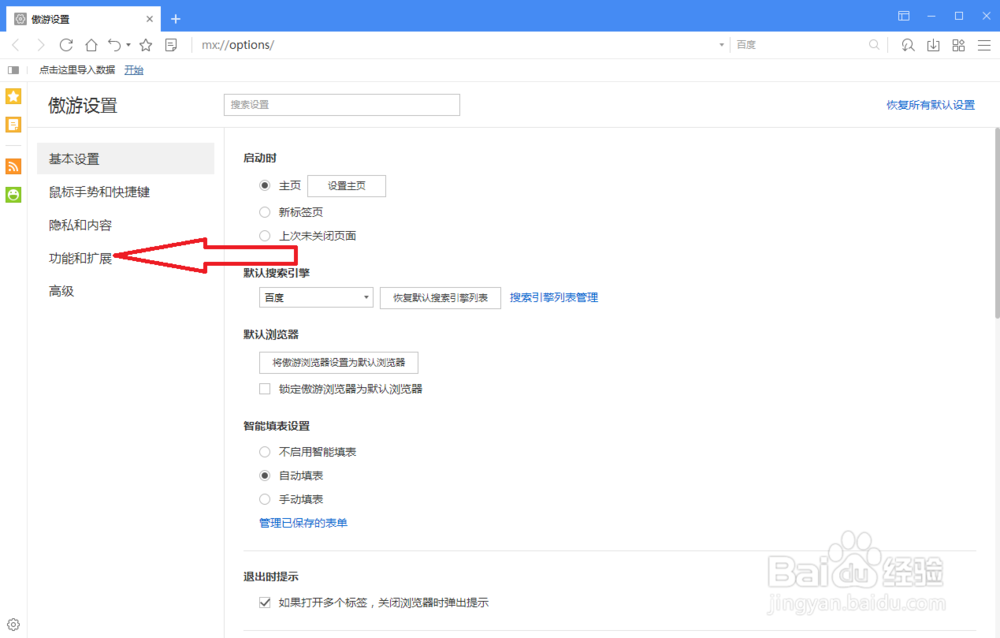Click the settings gear at sidebar bottom
Image resolution: width=1000 pixels, height=638 pixels.
tap(13, 625)
